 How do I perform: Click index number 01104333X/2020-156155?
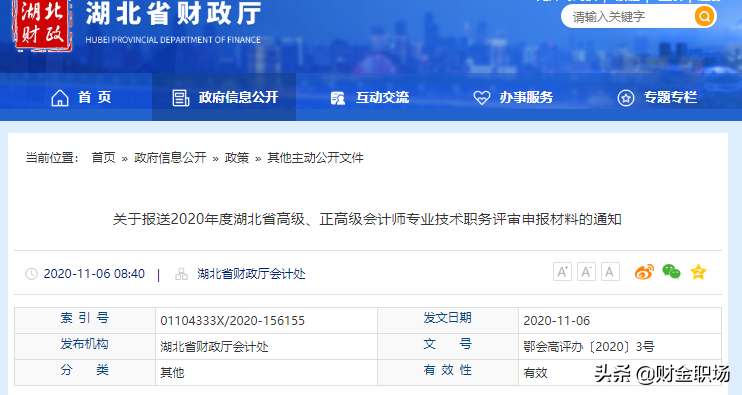[232, 321]
